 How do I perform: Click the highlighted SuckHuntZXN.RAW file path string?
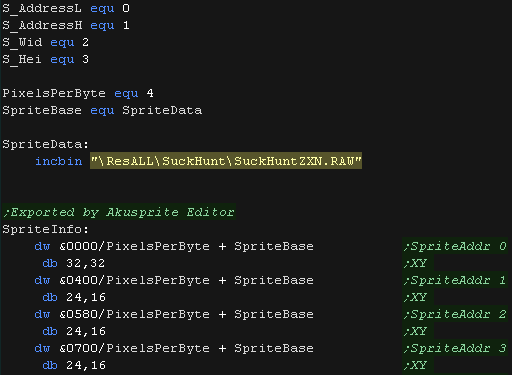point(226,161)
